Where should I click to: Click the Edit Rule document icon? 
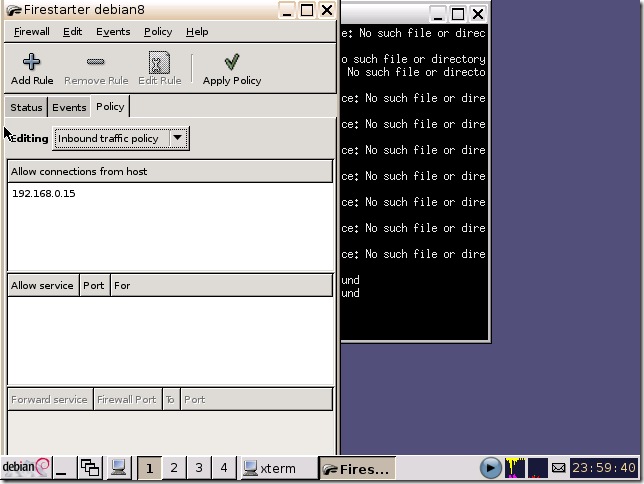point(159,62)
